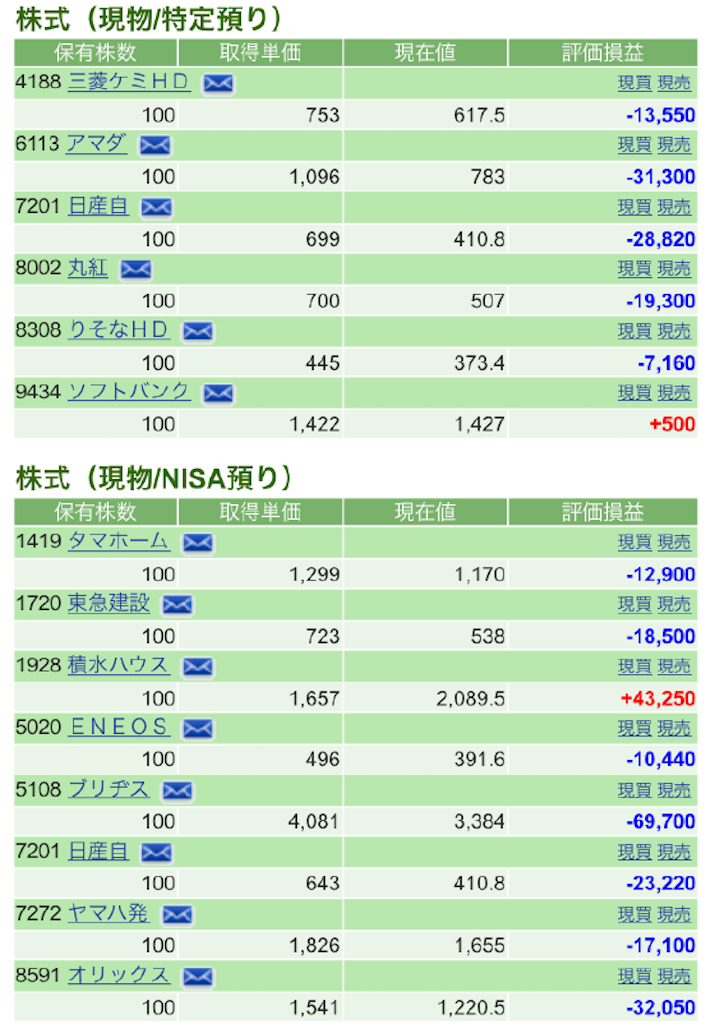Click the +500 profit value
707x1024 pixels.
[672, 424]
